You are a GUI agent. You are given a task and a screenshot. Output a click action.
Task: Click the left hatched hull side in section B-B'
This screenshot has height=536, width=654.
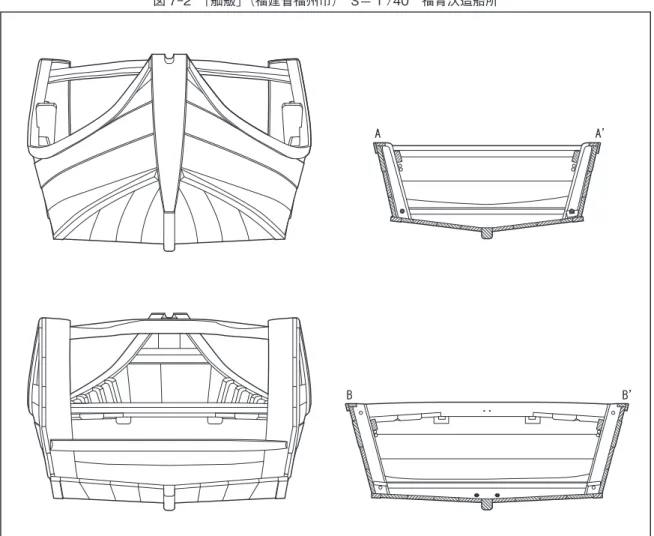(x=360, y=450)
